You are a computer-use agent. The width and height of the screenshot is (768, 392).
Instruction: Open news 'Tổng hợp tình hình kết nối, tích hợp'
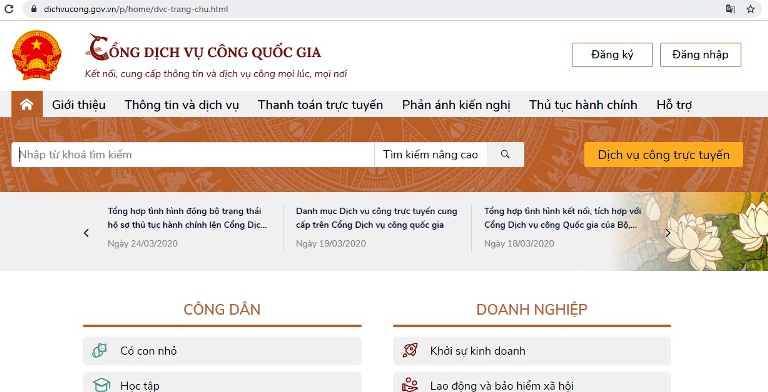pos(562,218)
